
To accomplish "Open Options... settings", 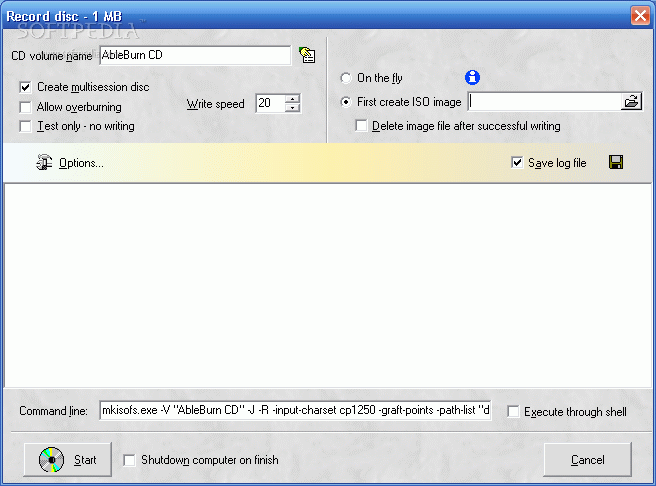I will click(81, 163).
